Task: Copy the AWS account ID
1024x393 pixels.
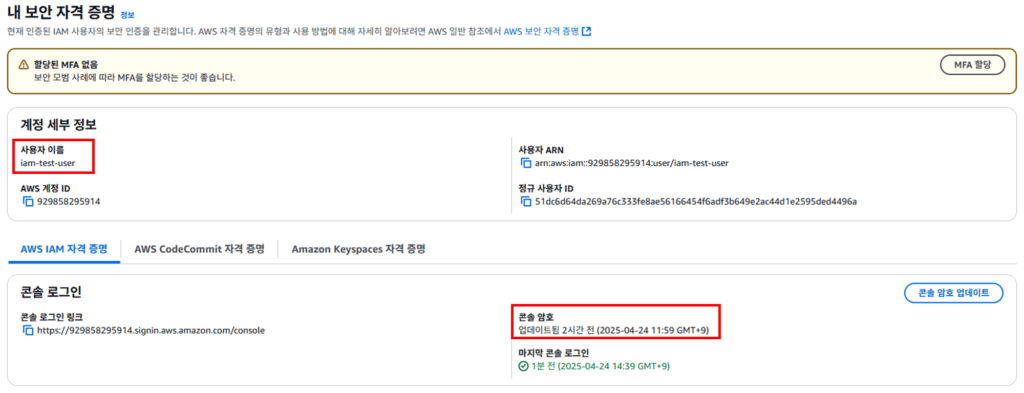Action: (x=27, y=201)
